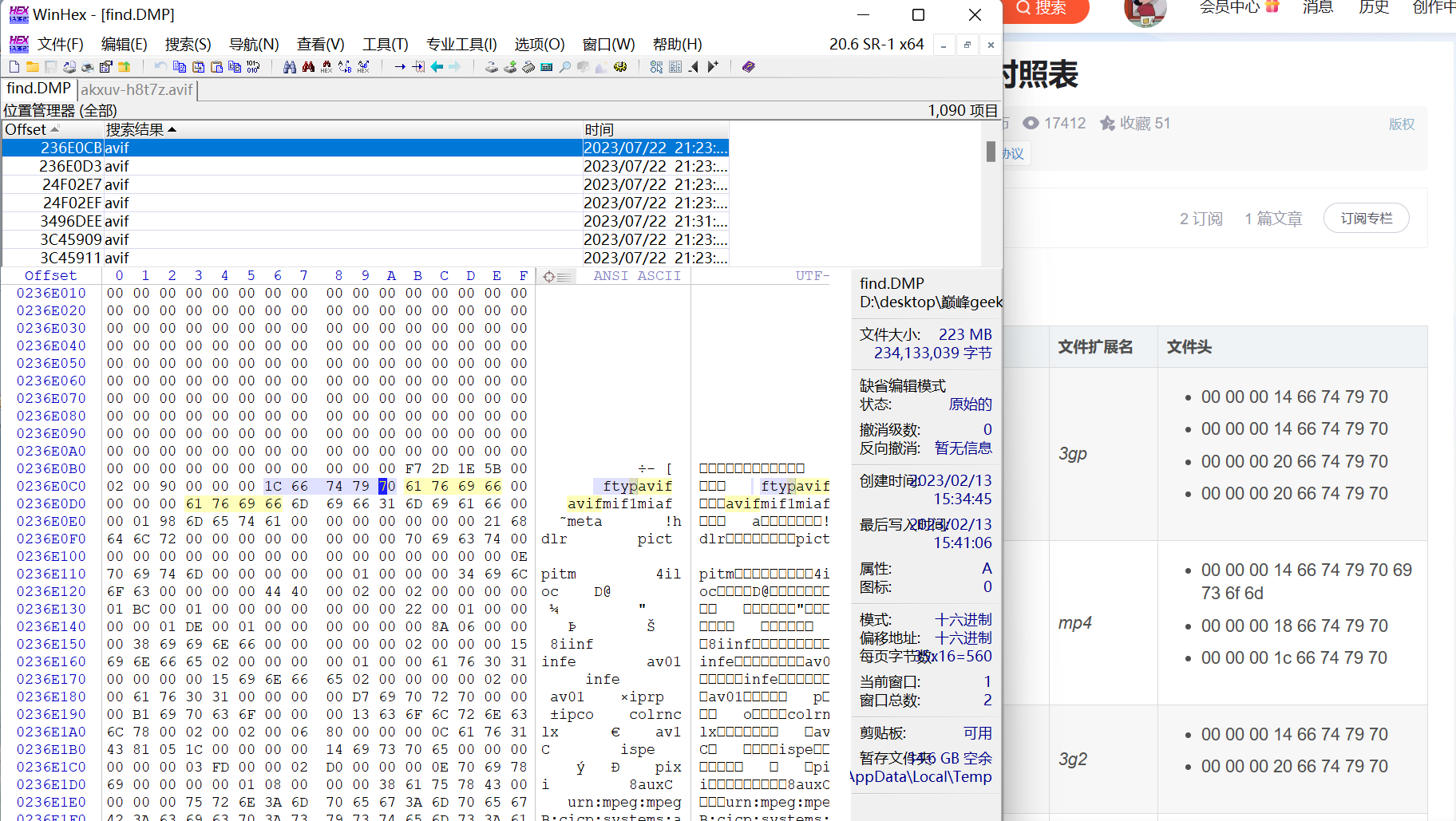This screenshot has height=821, width=1456.
Task: Open 帮助(H) menu
Action: 677,44
